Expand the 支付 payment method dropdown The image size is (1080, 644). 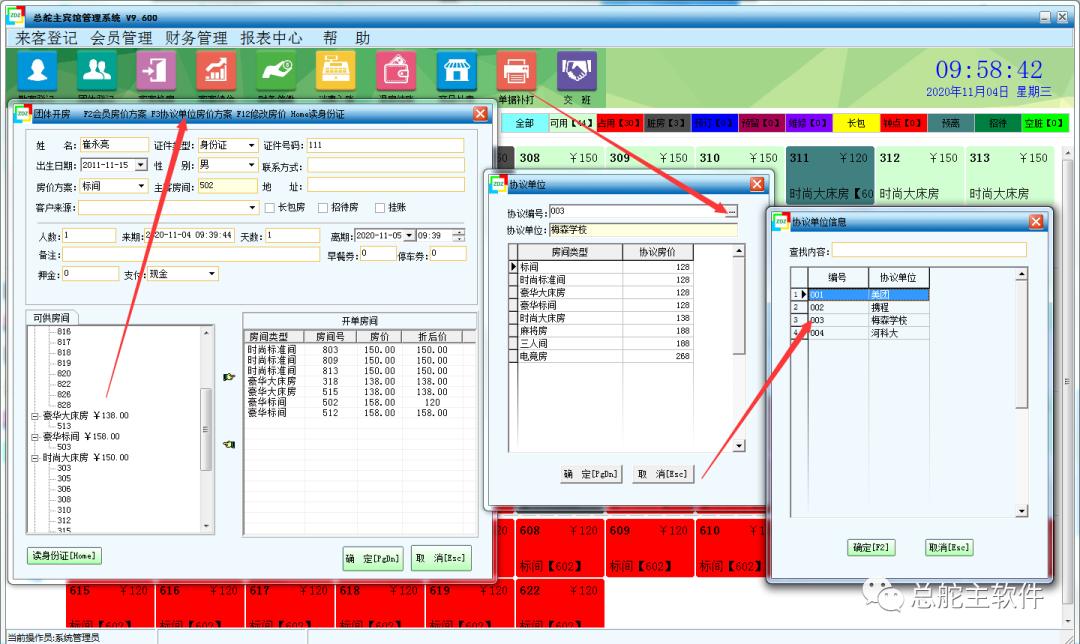pyautogui.click(x=211, y=274)
